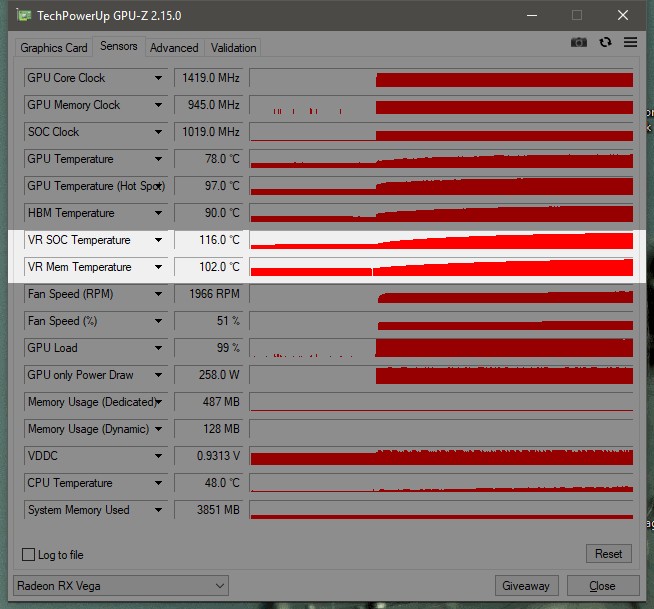Click the 487 MB value

209,402
